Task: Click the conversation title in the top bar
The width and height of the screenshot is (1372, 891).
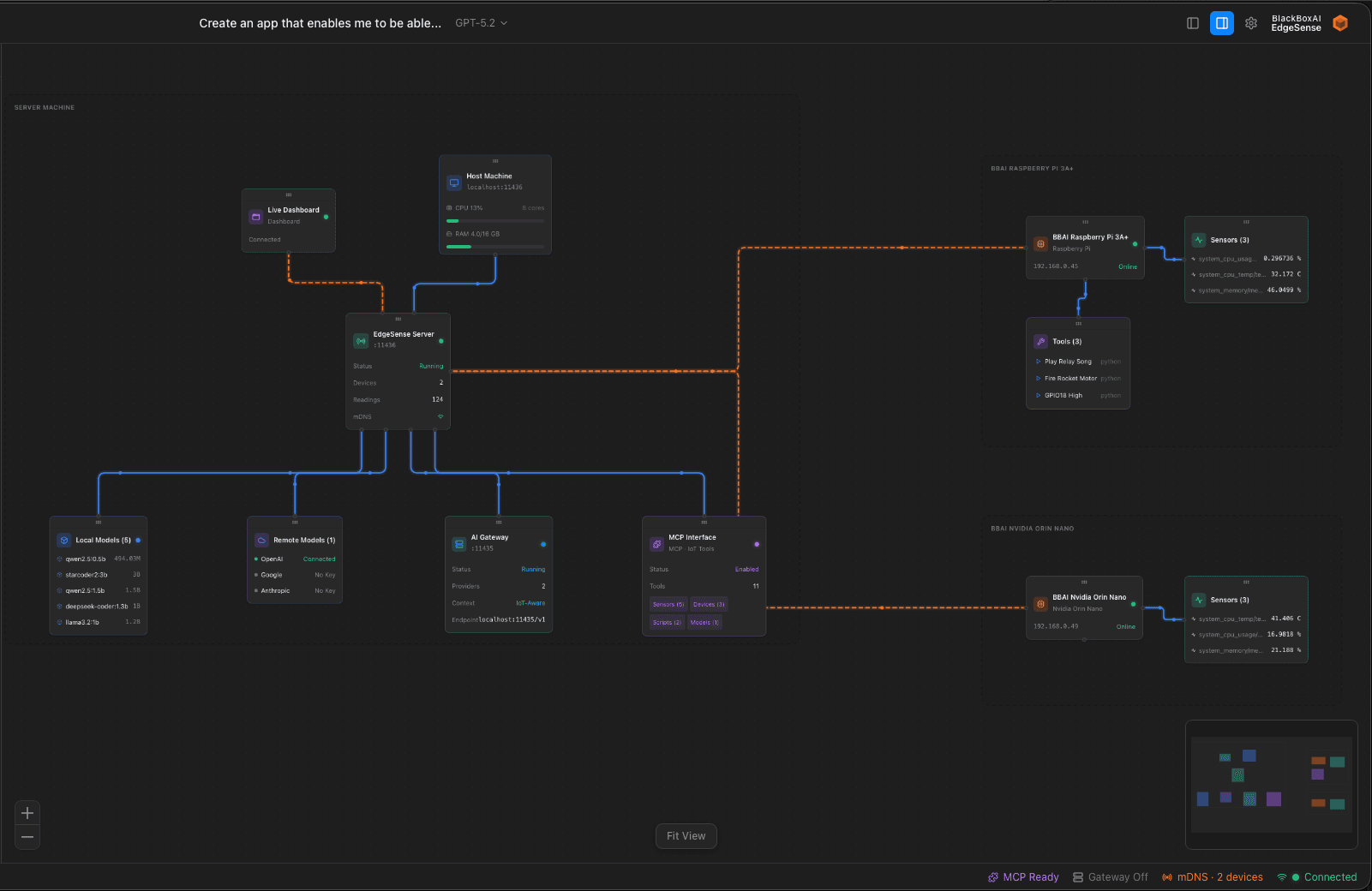Action: coord(319,23)
